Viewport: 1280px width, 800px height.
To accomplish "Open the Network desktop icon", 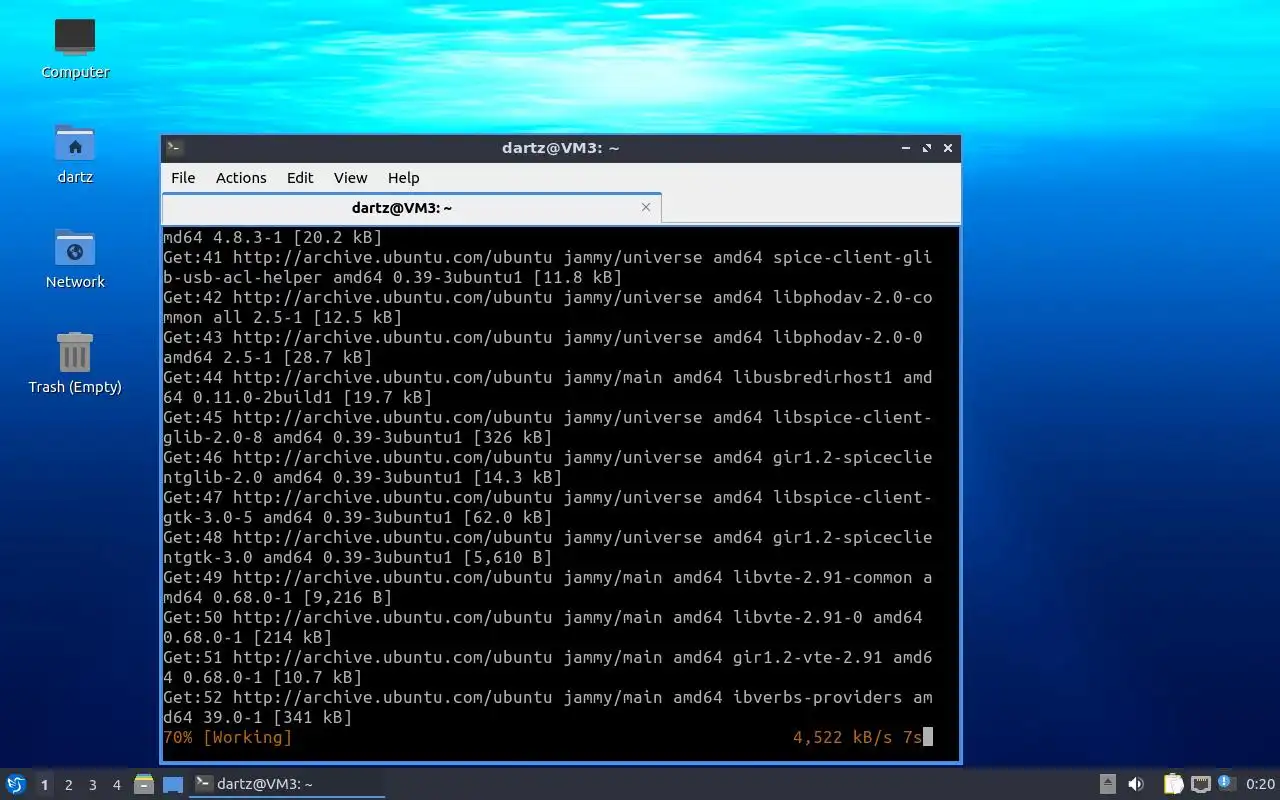I will 75,258.
